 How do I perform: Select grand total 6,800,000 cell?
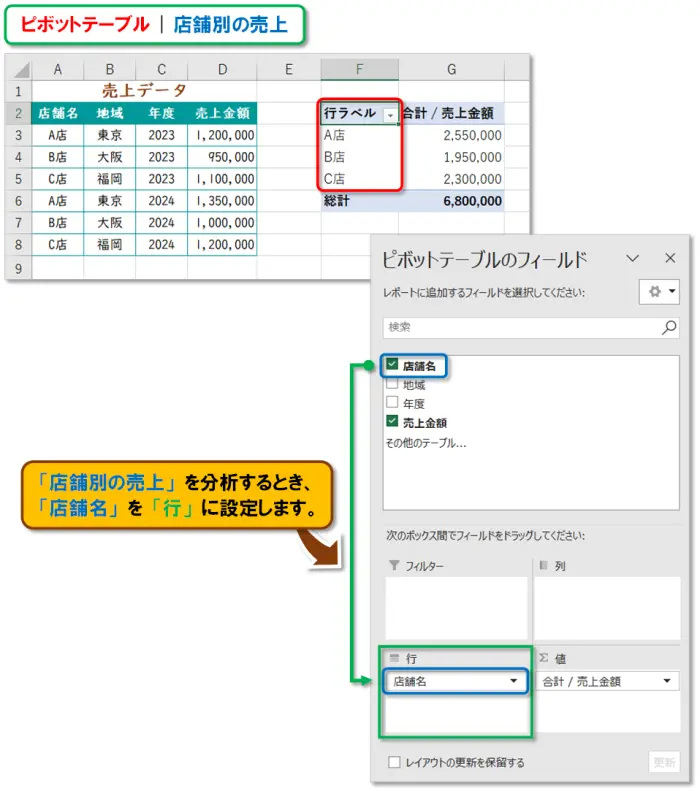point(451,201)
